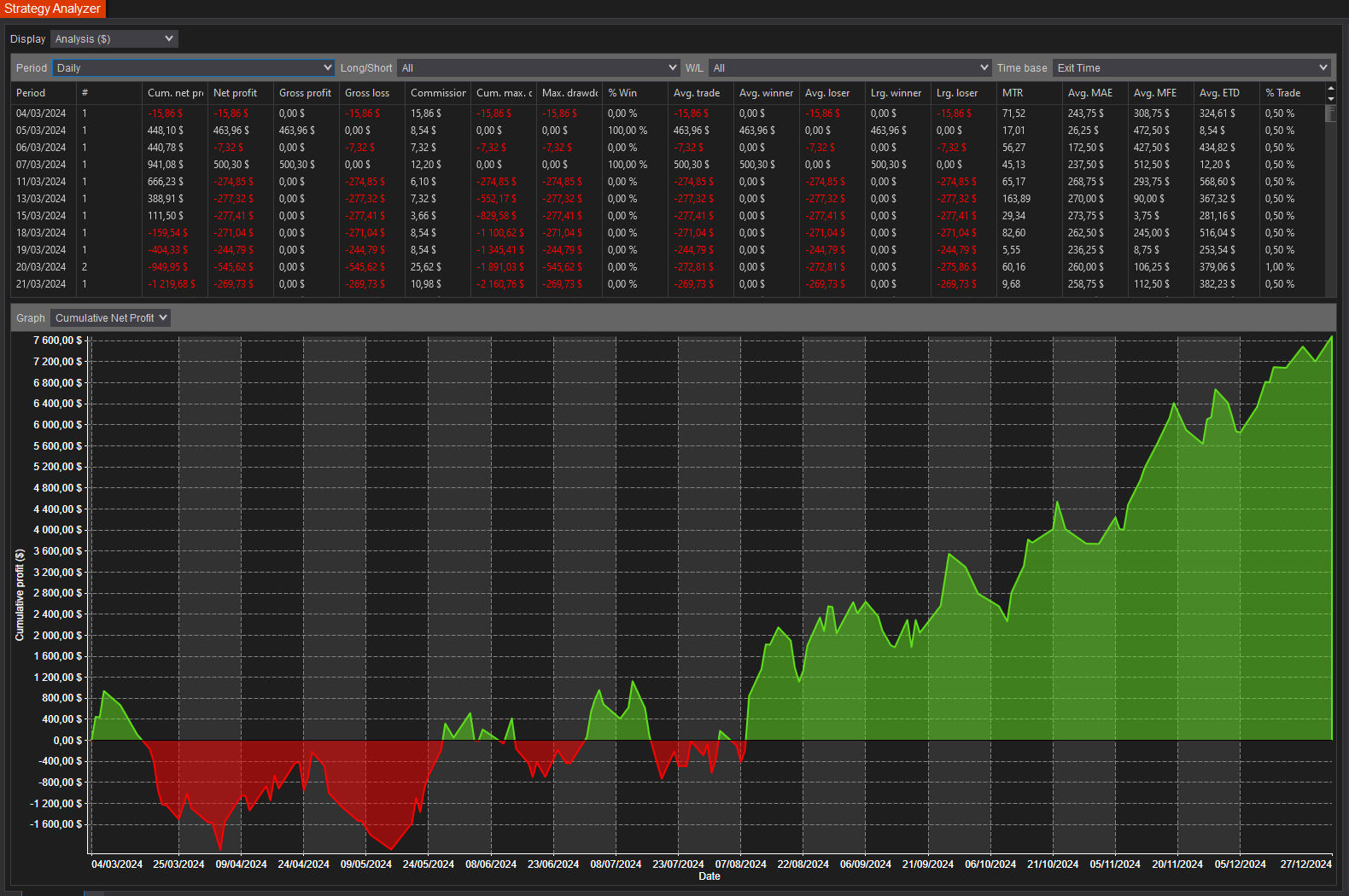Sort by the Avg. MAE column header
Screen dimensions: 1349x896
(x=1095, y=93)
